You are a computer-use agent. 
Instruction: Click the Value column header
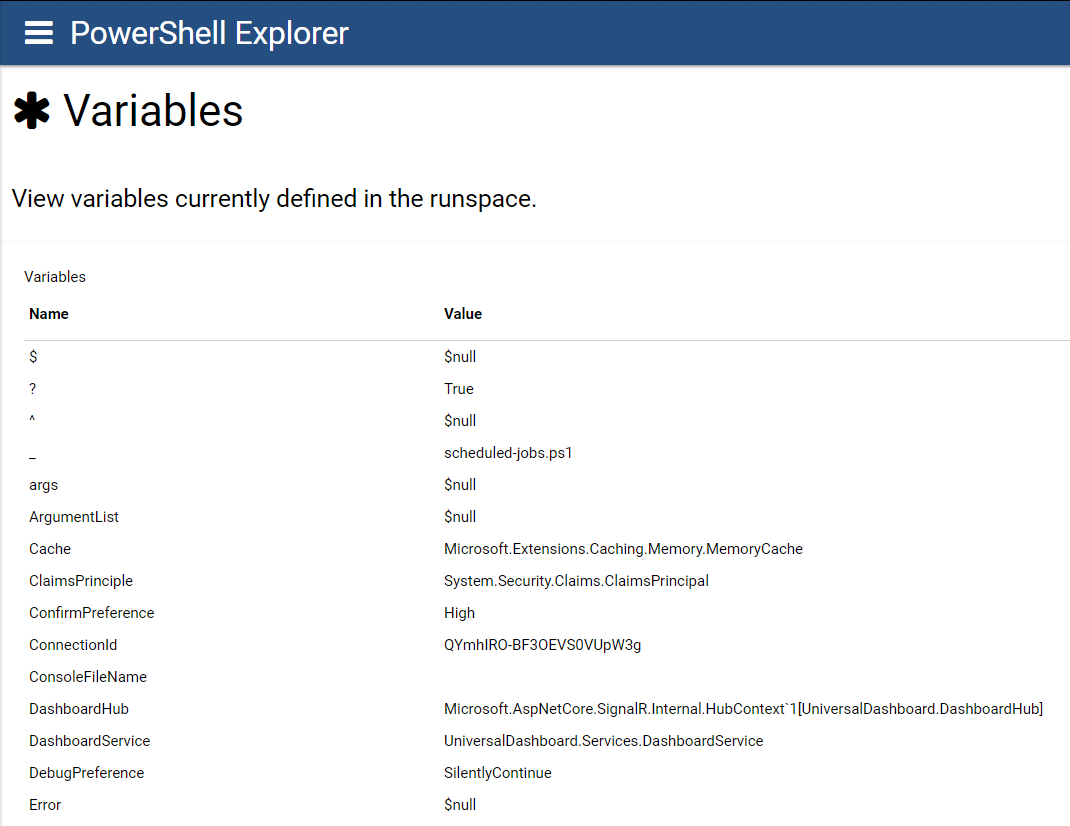click(x=463, y=314)
